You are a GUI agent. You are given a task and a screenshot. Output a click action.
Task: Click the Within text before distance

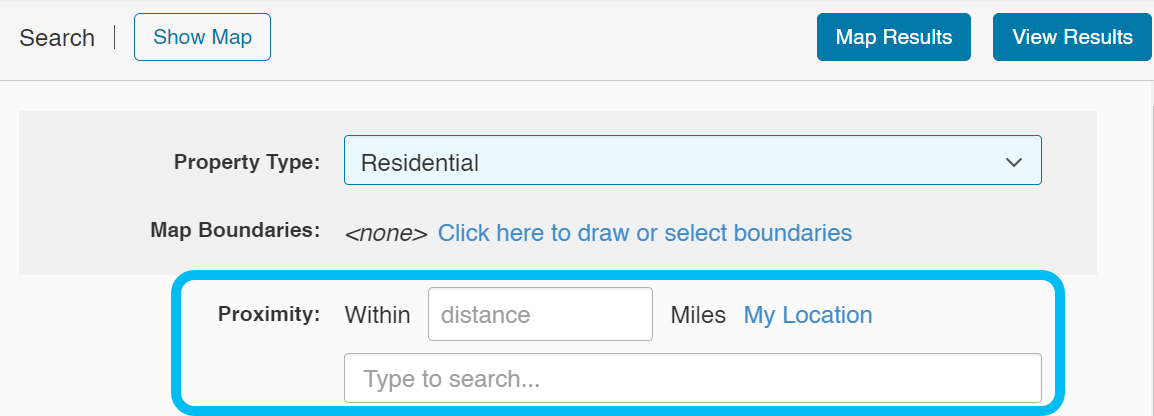[377, 315]
